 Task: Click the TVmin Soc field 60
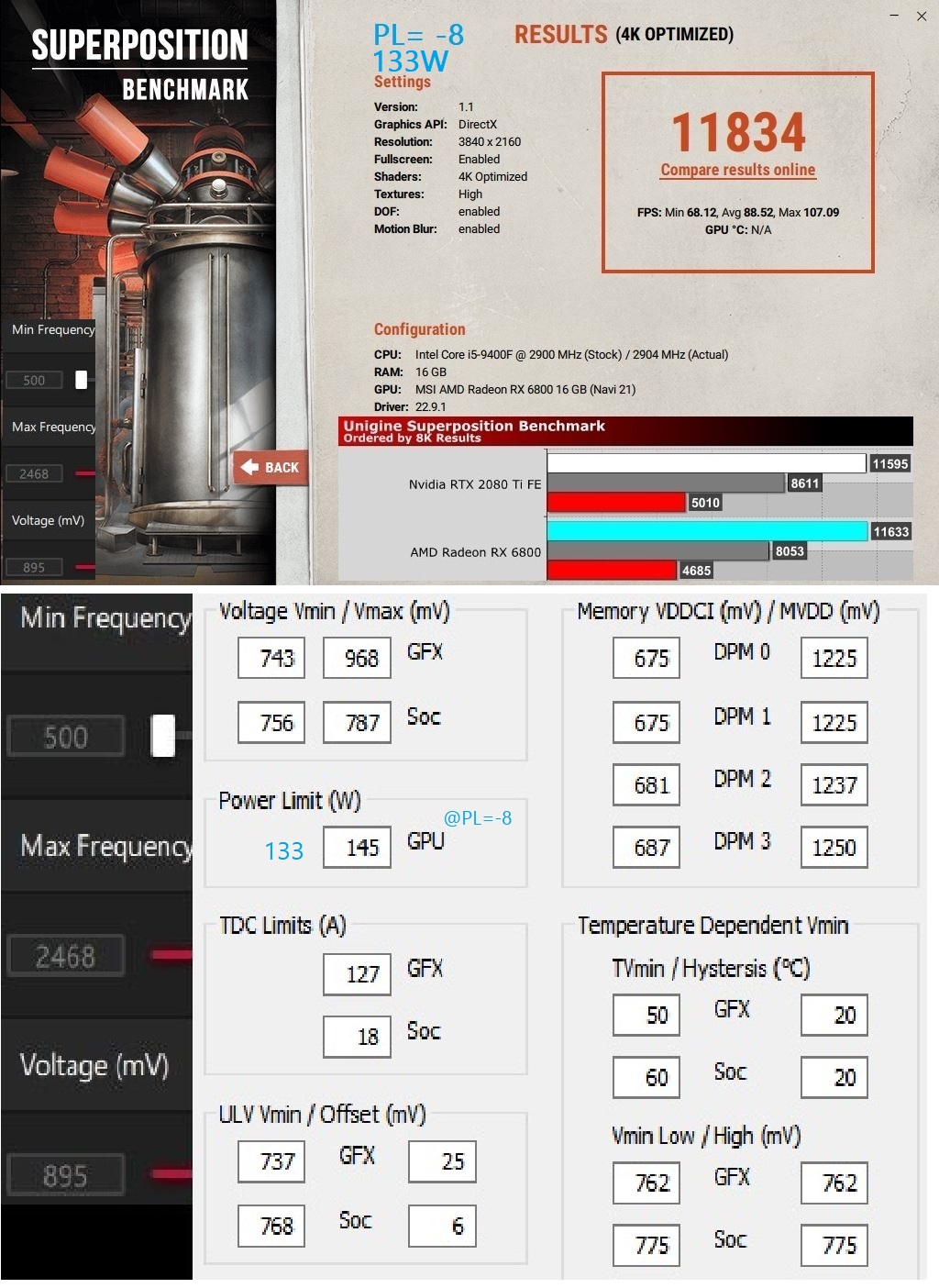(646, 1078)
